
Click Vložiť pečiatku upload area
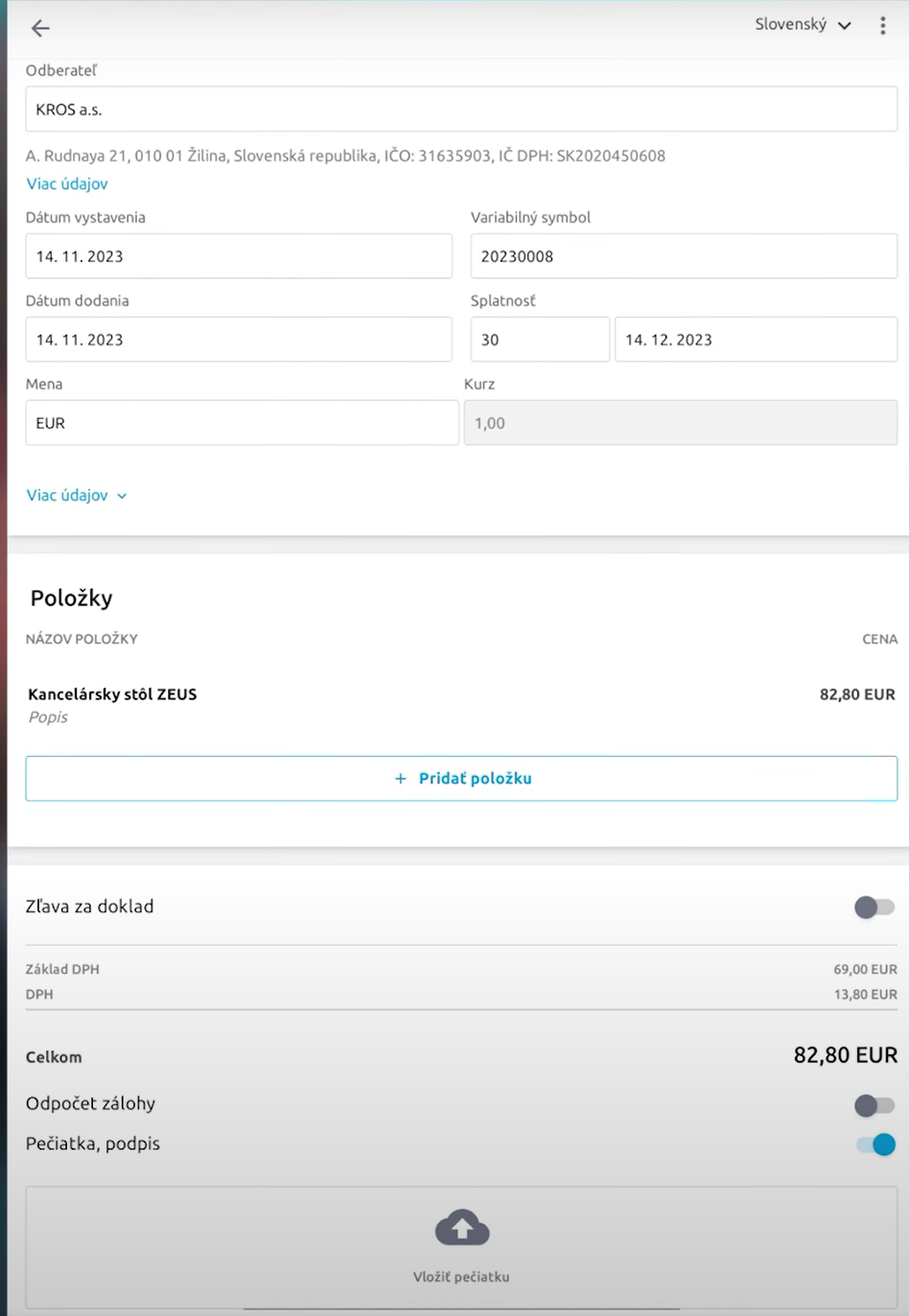461,1247
